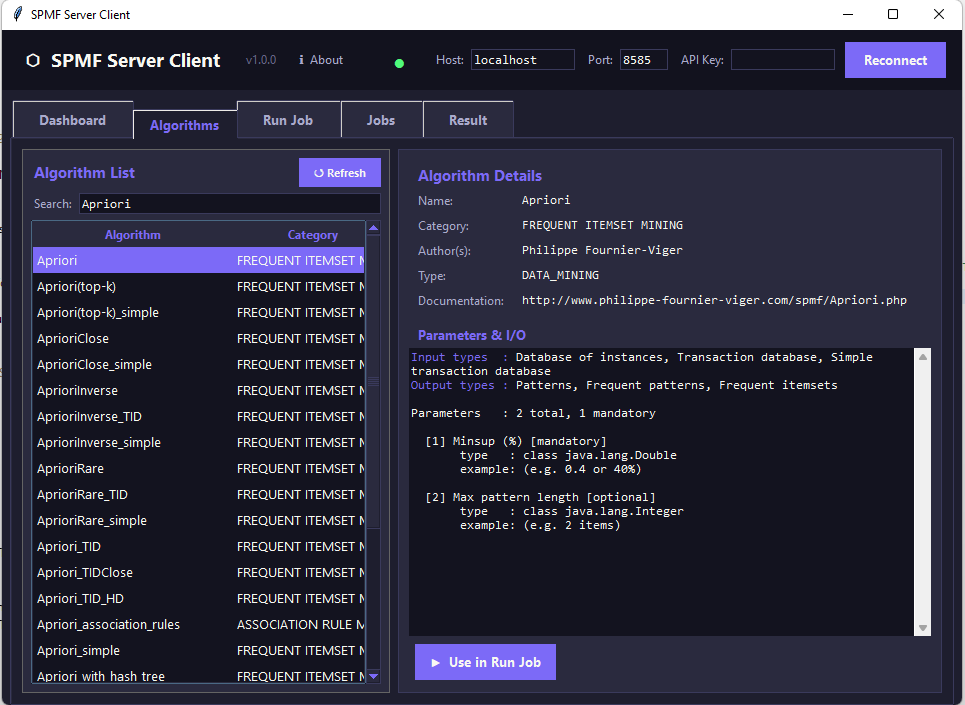Sort by the Algorithm column header
This screenshot has width=965, height=705.
133,235
